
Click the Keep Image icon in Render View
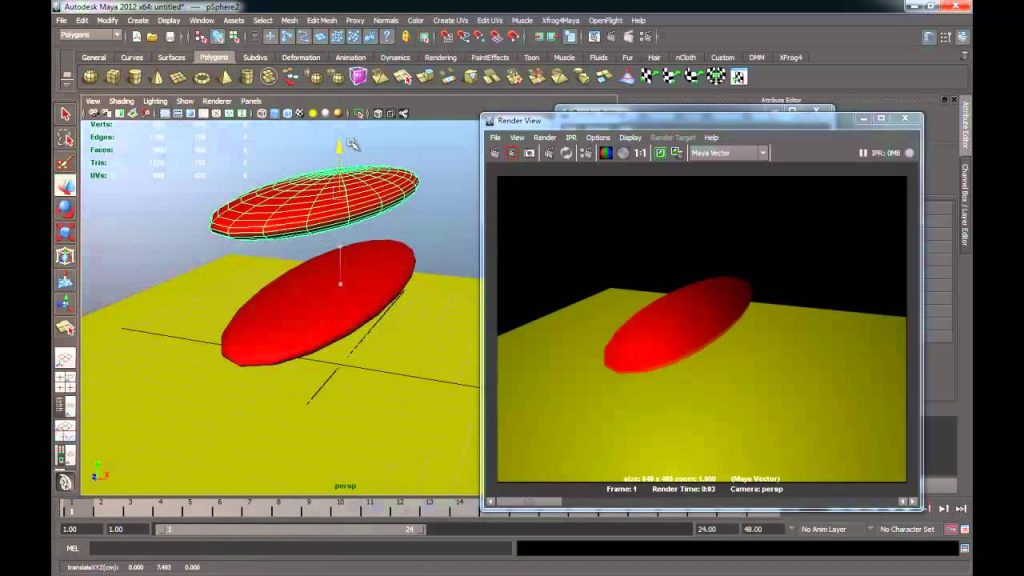pyautogui.click(x=660, y=153)
